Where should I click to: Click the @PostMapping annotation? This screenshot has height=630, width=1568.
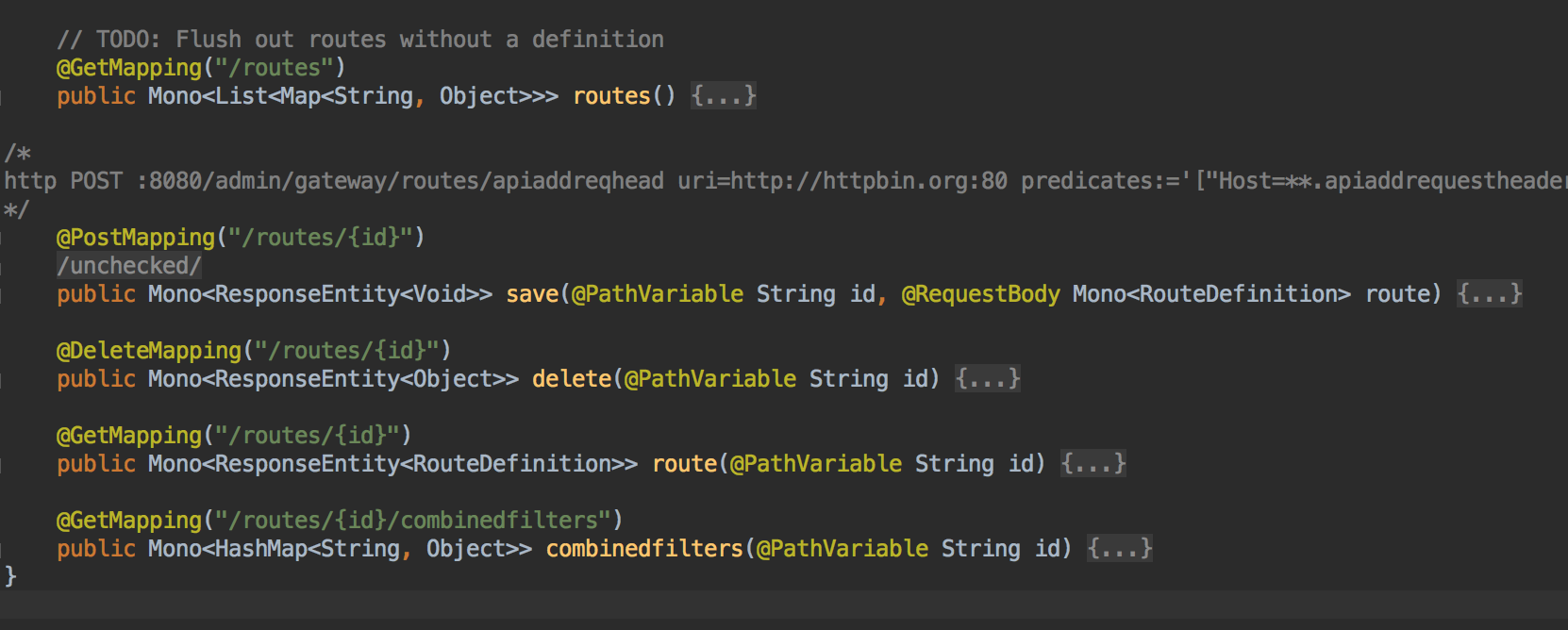point(136,238)
